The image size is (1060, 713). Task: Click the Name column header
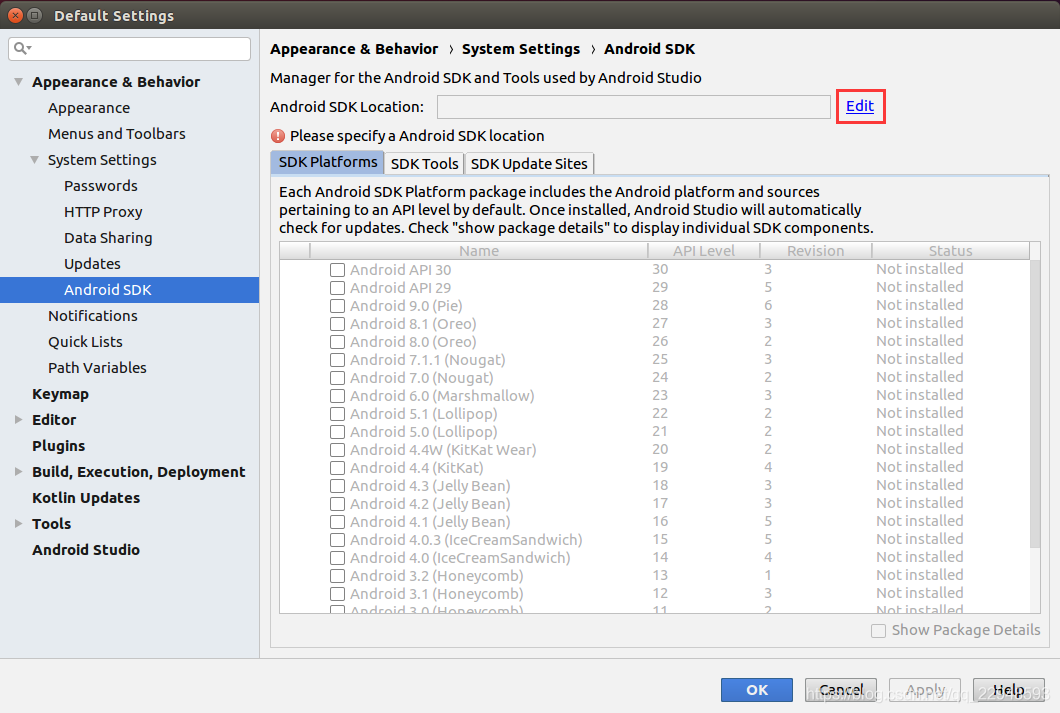click(479, 251)
